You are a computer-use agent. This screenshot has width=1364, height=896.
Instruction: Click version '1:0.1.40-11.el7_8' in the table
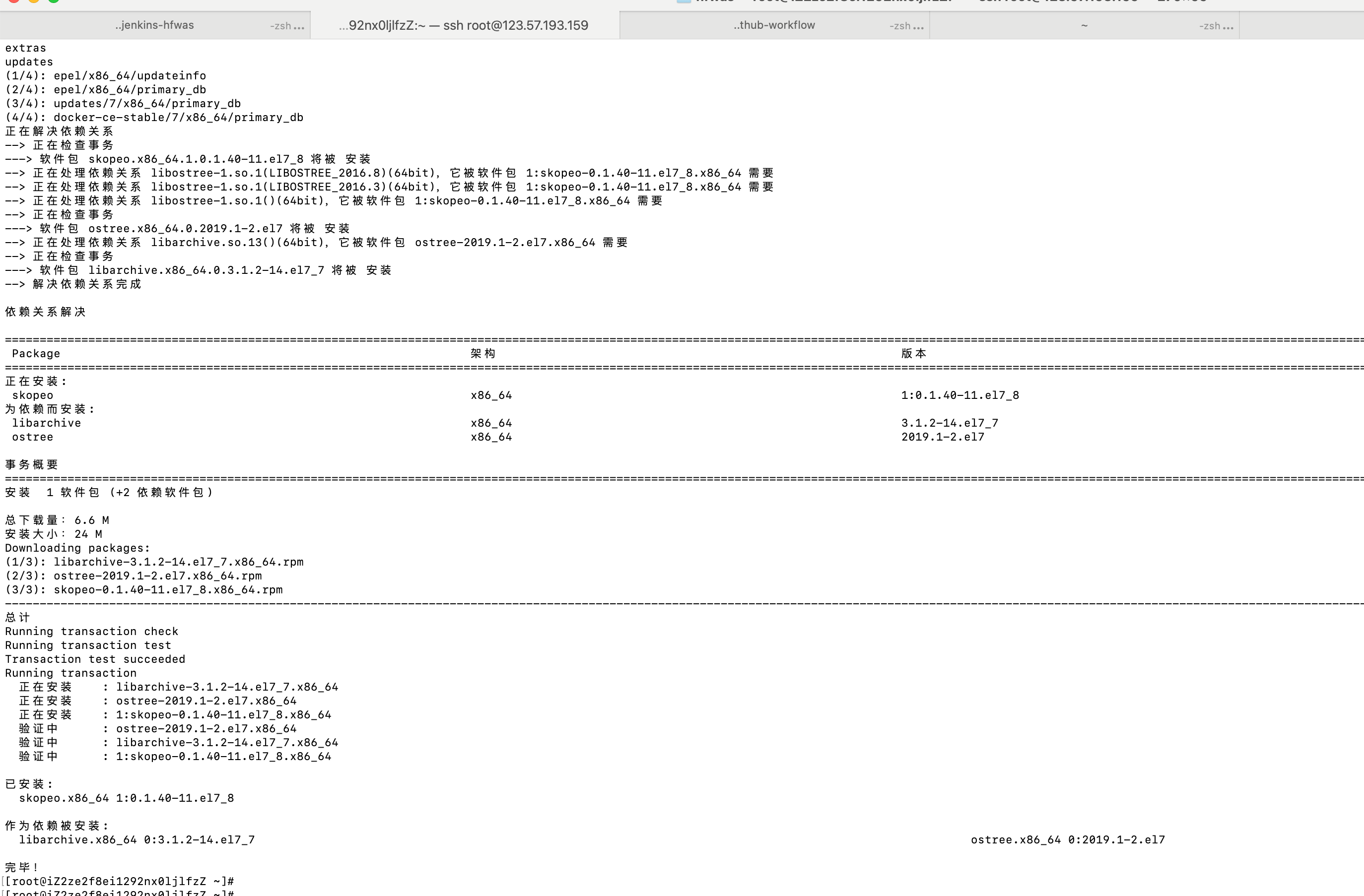pos(960,395)
